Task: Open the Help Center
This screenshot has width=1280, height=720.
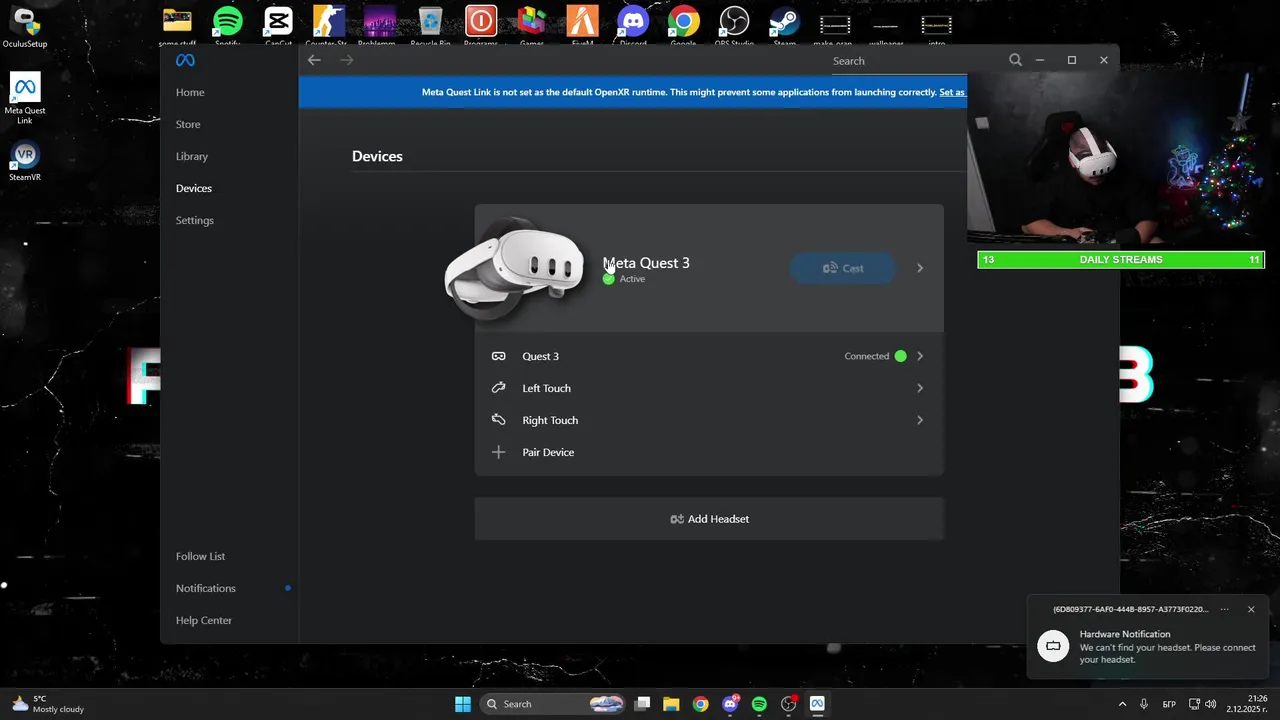Action: pos(204,620)
